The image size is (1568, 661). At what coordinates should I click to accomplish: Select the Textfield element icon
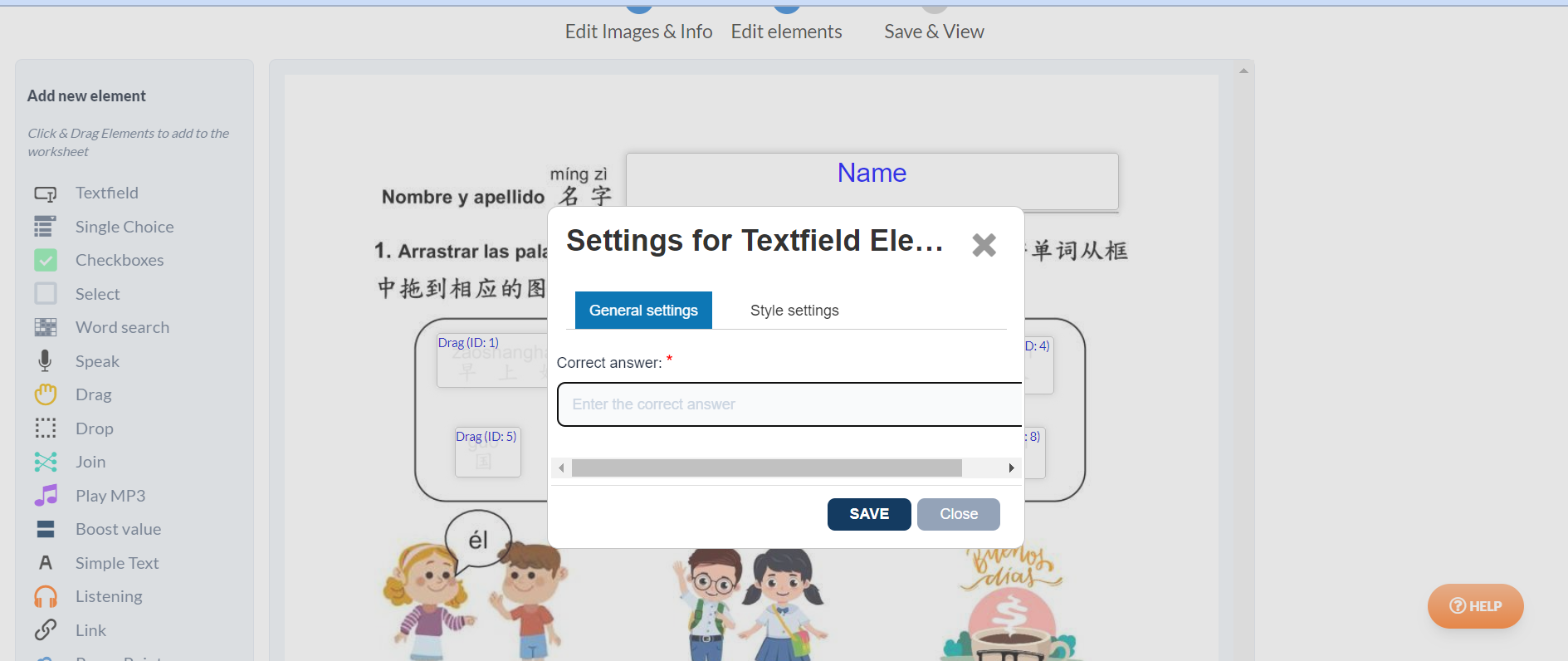point(45,193)
